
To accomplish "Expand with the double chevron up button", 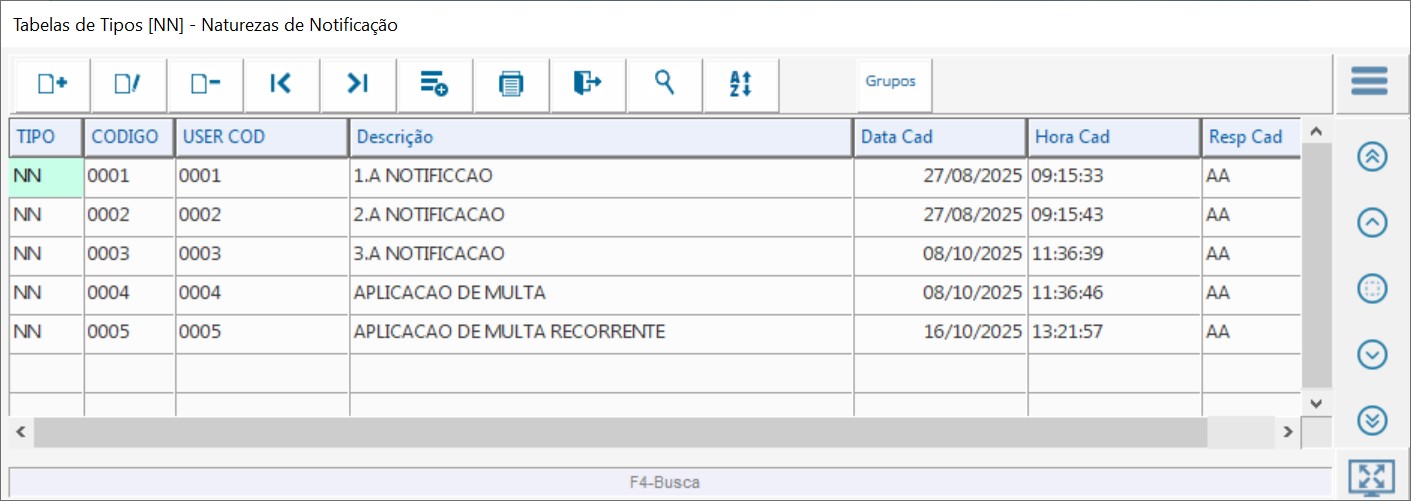I will tap(1373, 157).
